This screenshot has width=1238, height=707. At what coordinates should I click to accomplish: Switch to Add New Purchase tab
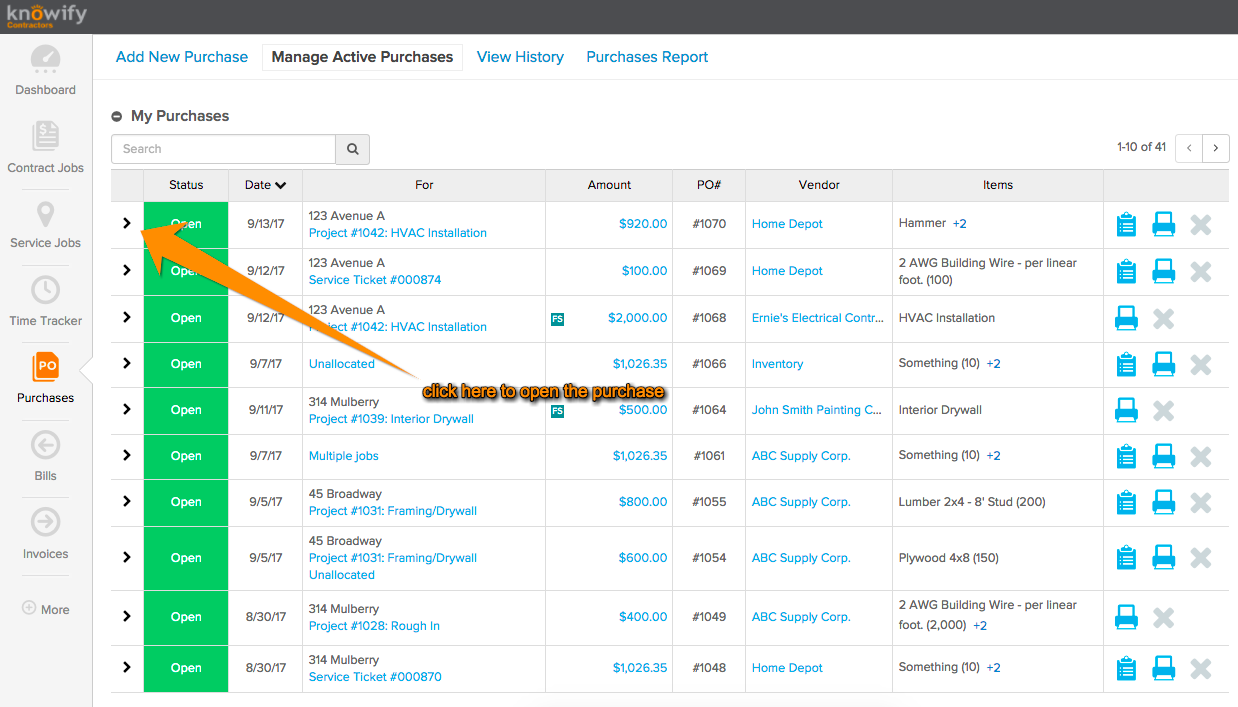pos(182,57)
